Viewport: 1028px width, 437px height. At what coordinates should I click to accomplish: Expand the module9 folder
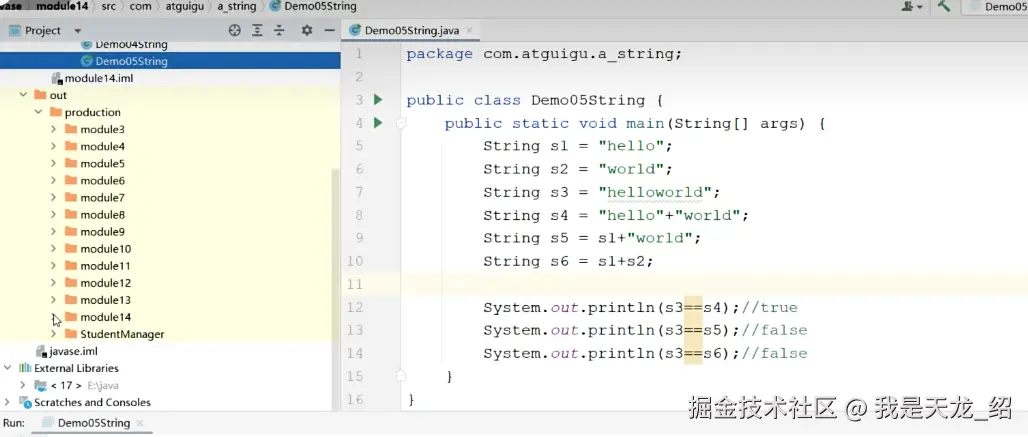tap(54, 231)
